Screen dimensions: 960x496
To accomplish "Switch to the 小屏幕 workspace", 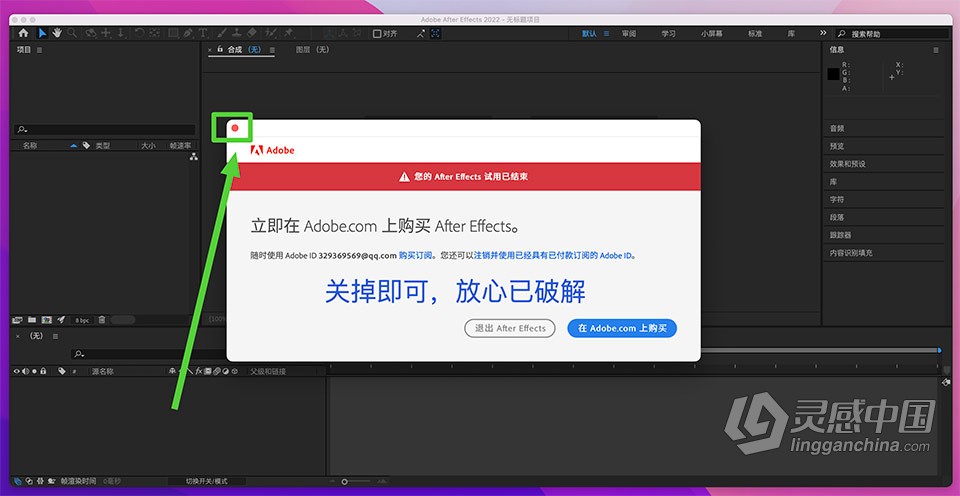I will [711, 34].
